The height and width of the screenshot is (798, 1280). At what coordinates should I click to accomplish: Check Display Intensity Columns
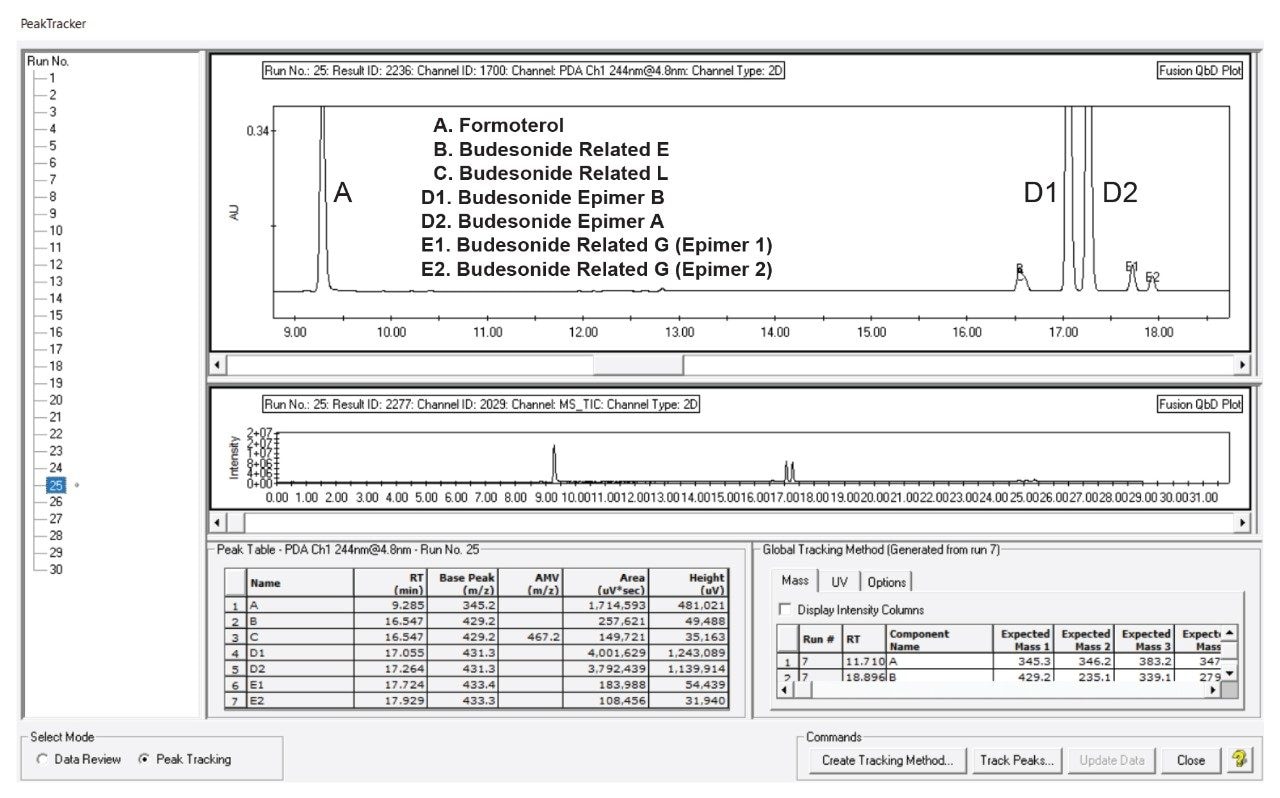point(851,609)
